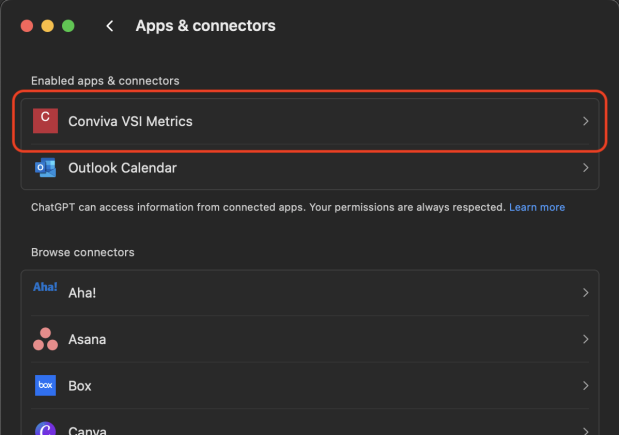Click the blue Box logo icon
Viewport: 619px width, 435px height.
tap(45, 385)
